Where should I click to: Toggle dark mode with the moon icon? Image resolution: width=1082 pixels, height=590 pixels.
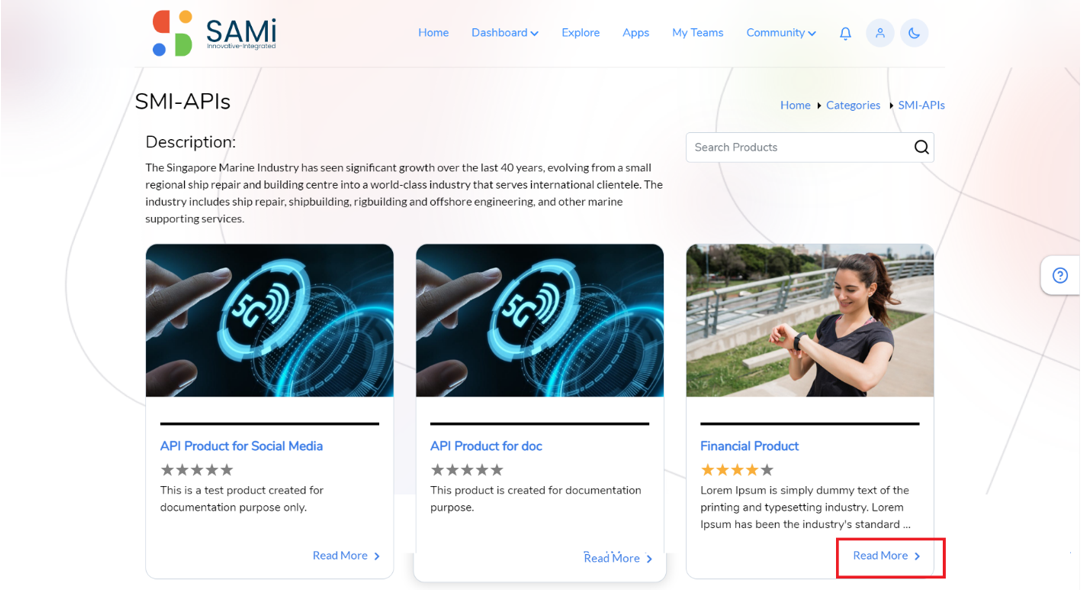(914, 33)
